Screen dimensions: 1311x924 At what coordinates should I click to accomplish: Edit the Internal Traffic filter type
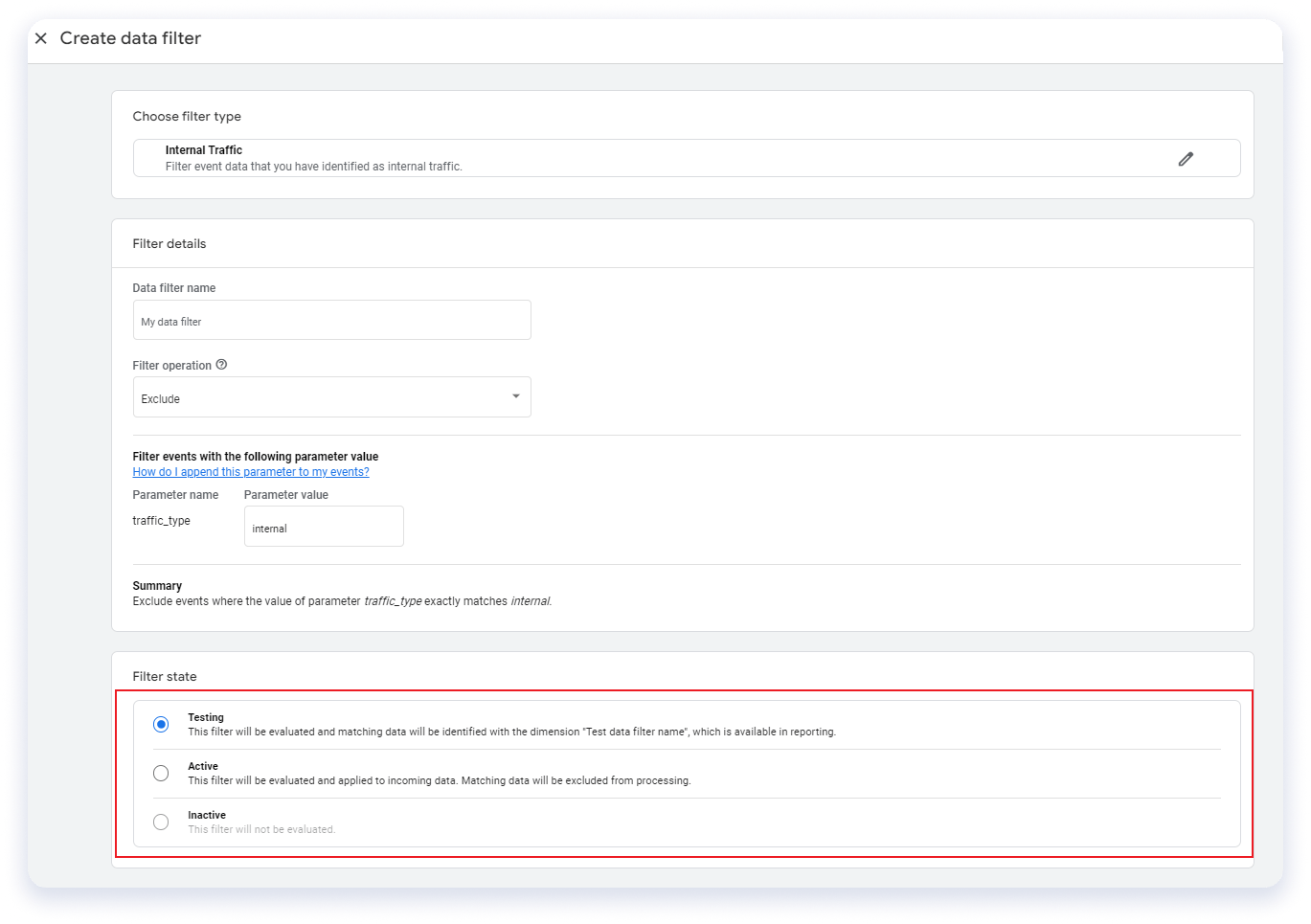1186,159
